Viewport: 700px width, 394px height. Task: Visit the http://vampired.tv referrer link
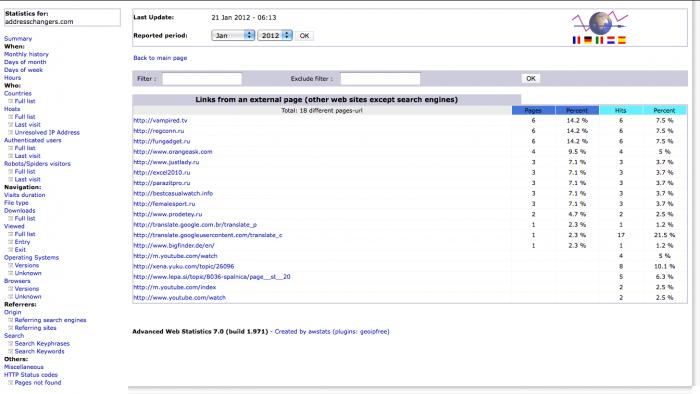160,120
